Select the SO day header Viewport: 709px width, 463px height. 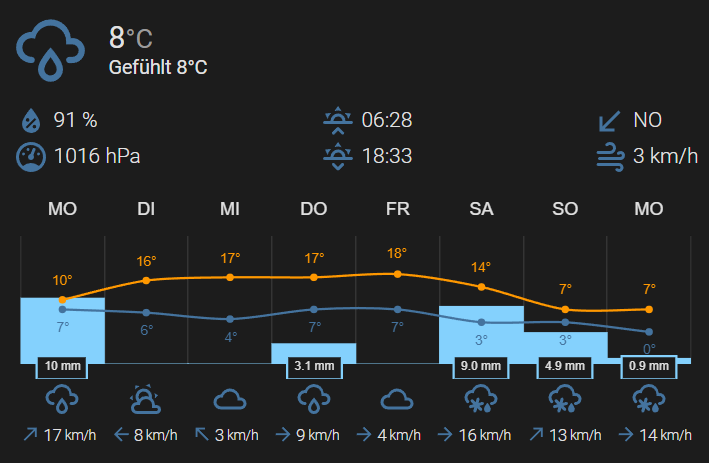tap(565, 209)
